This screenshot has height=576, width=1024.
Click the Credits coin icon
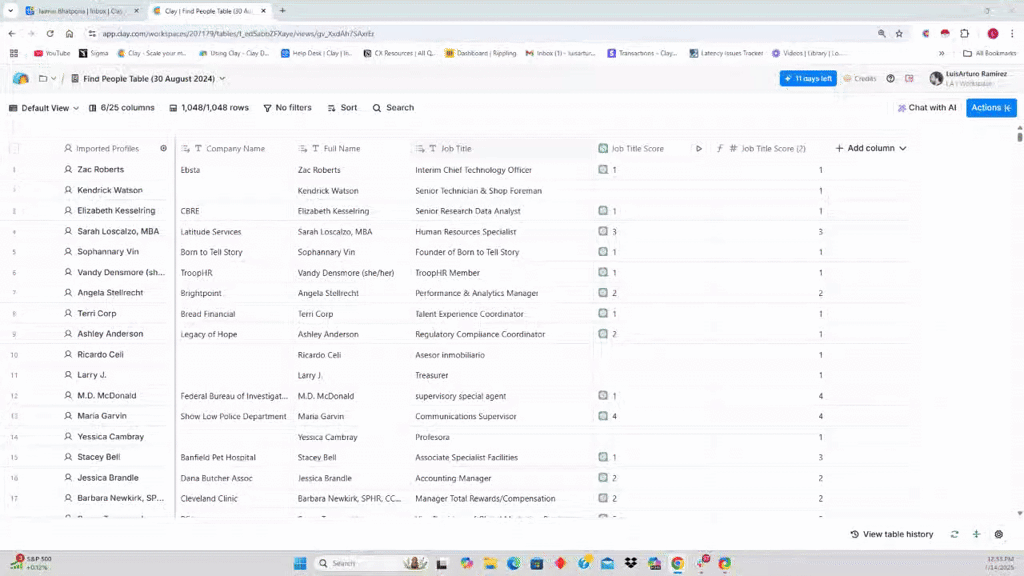(847, 78)
